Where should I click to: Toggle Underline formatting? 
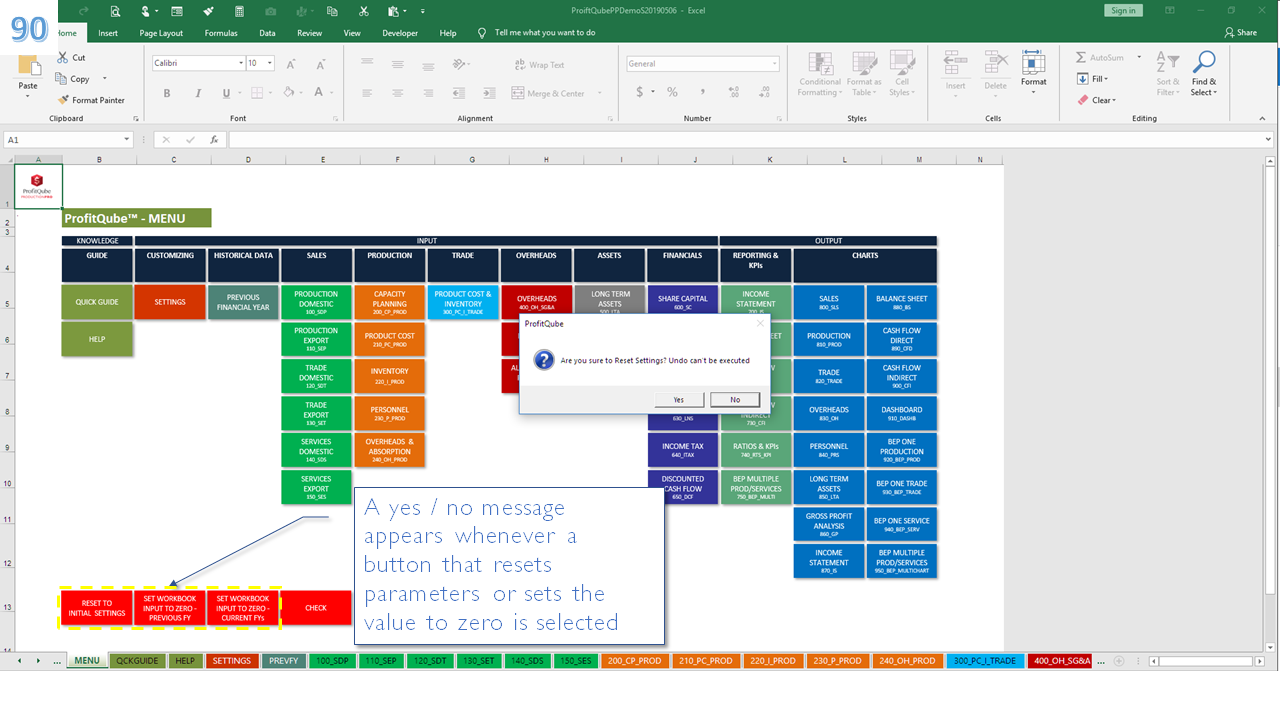click(x=226, y=93)
